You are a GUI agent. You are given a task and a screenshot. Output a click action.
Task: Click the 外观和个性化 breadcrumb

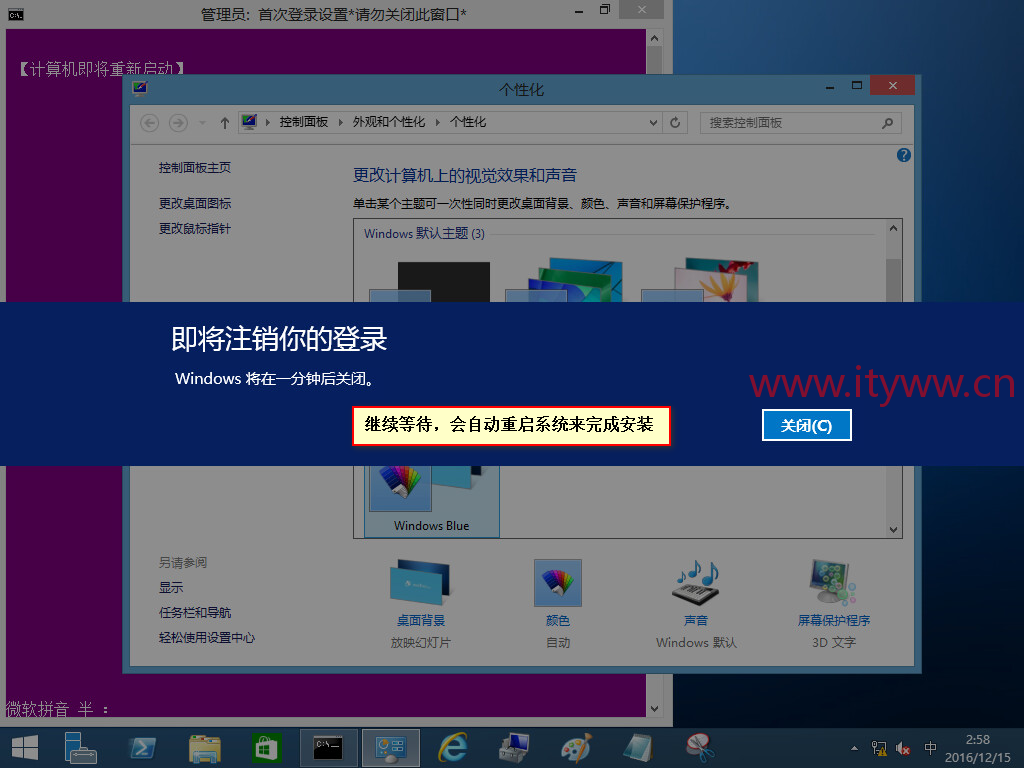pyautogui.click(x=389, y=122)
